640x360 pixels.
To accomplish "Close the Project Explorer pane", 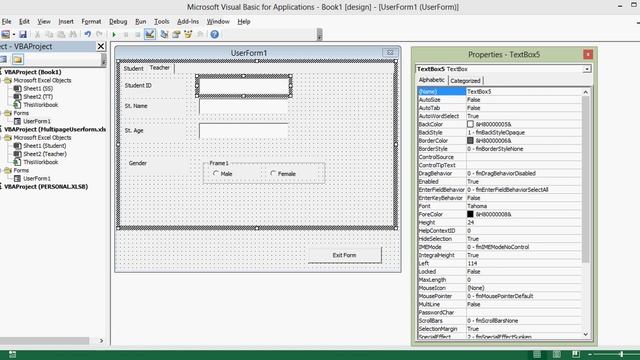I will coord(101,47).
